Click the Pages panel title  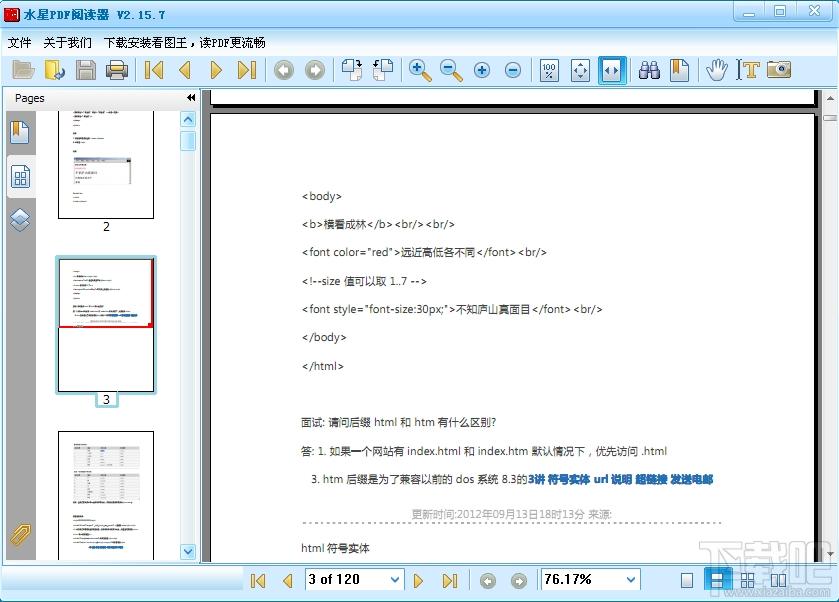tap(29, 98)
